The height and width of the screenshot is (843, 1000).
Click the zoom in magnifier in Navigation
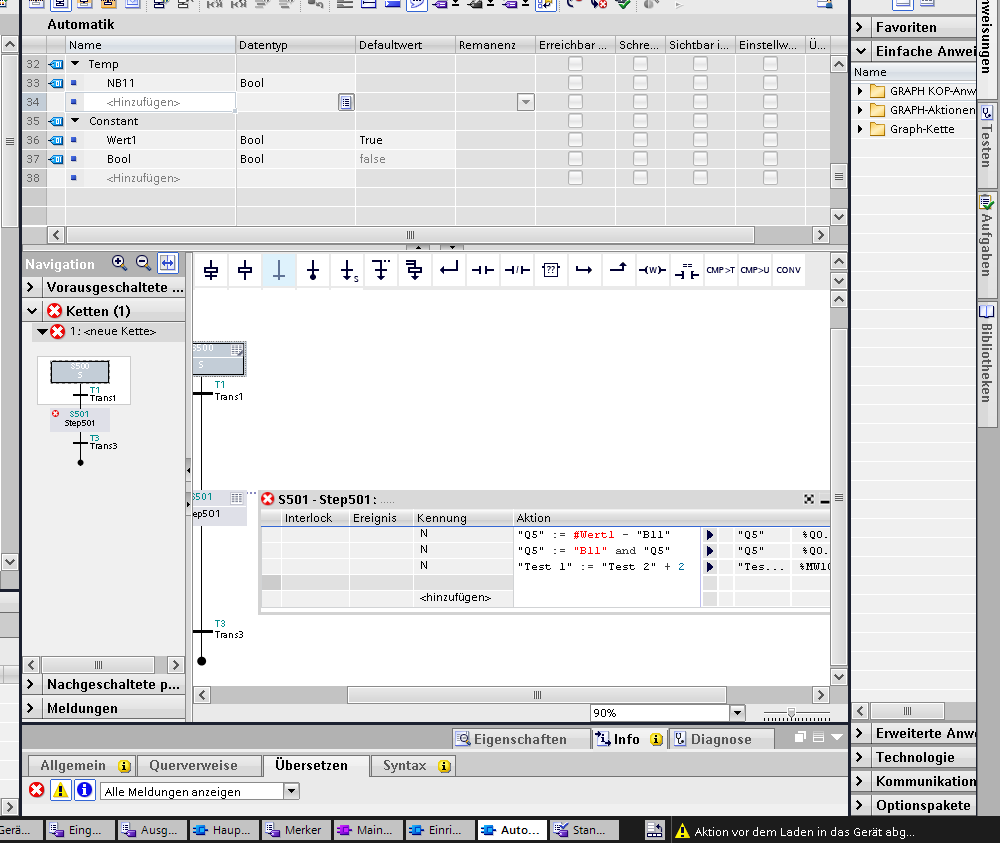119,263
